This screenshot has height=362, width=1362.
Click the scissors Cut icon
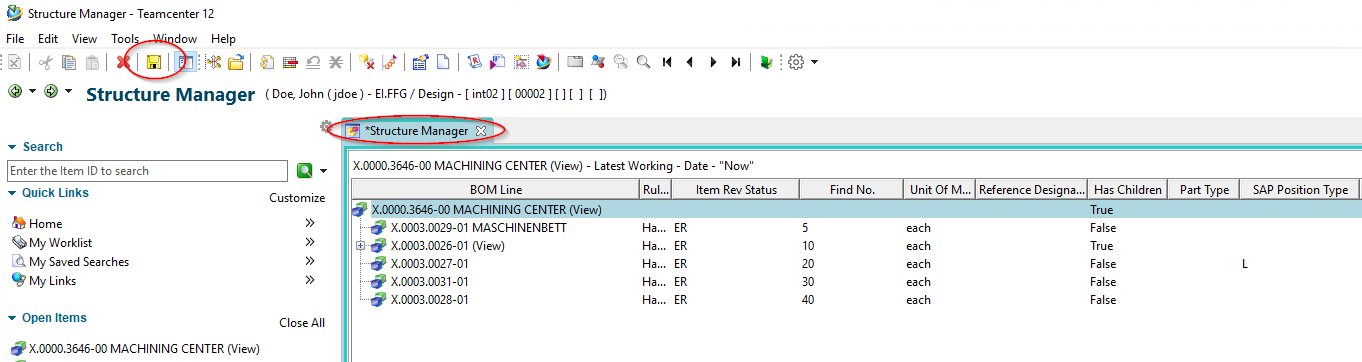pos(46,62)
